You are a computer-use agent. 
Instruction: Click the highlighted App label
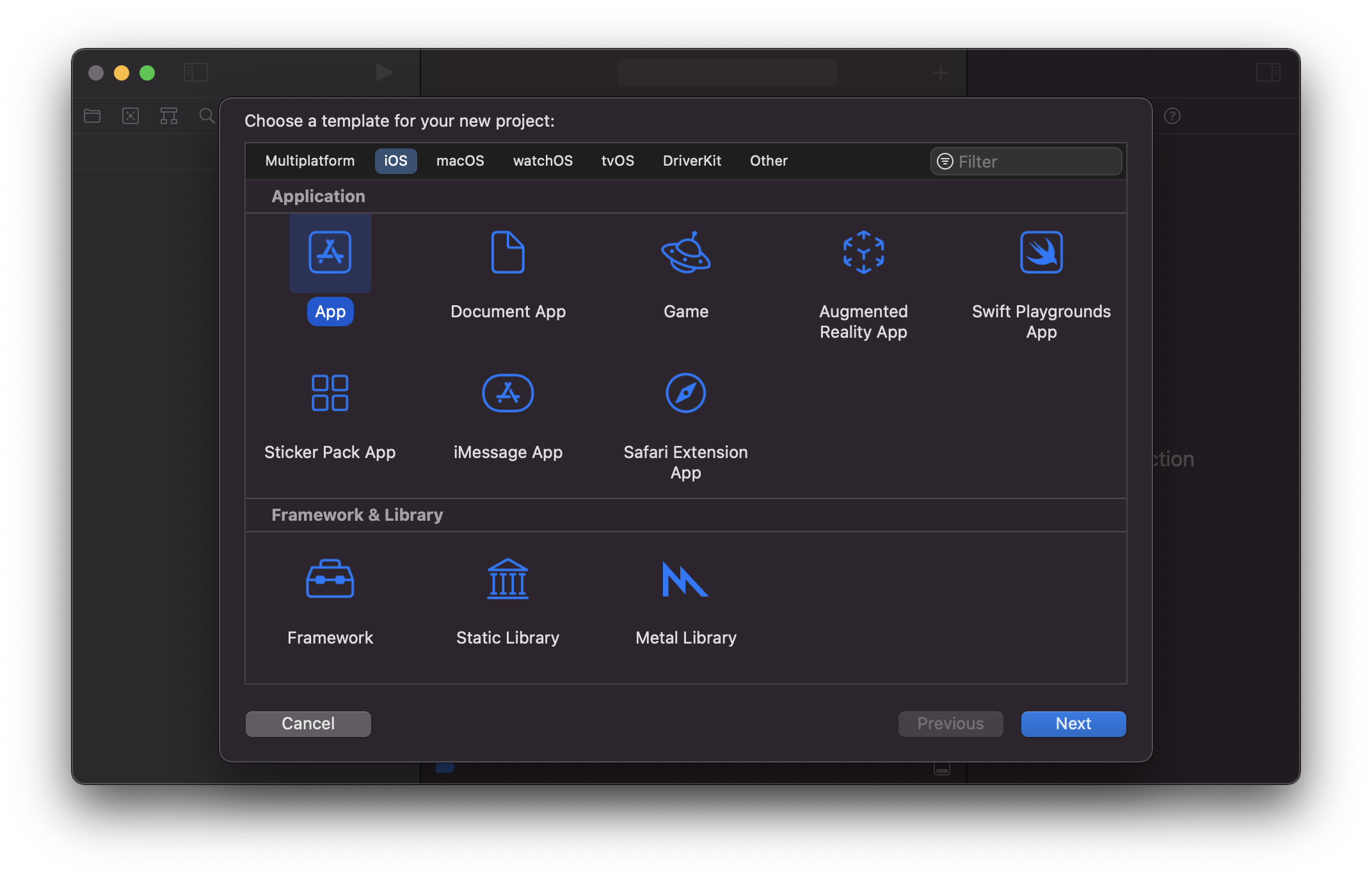[330, 312]
